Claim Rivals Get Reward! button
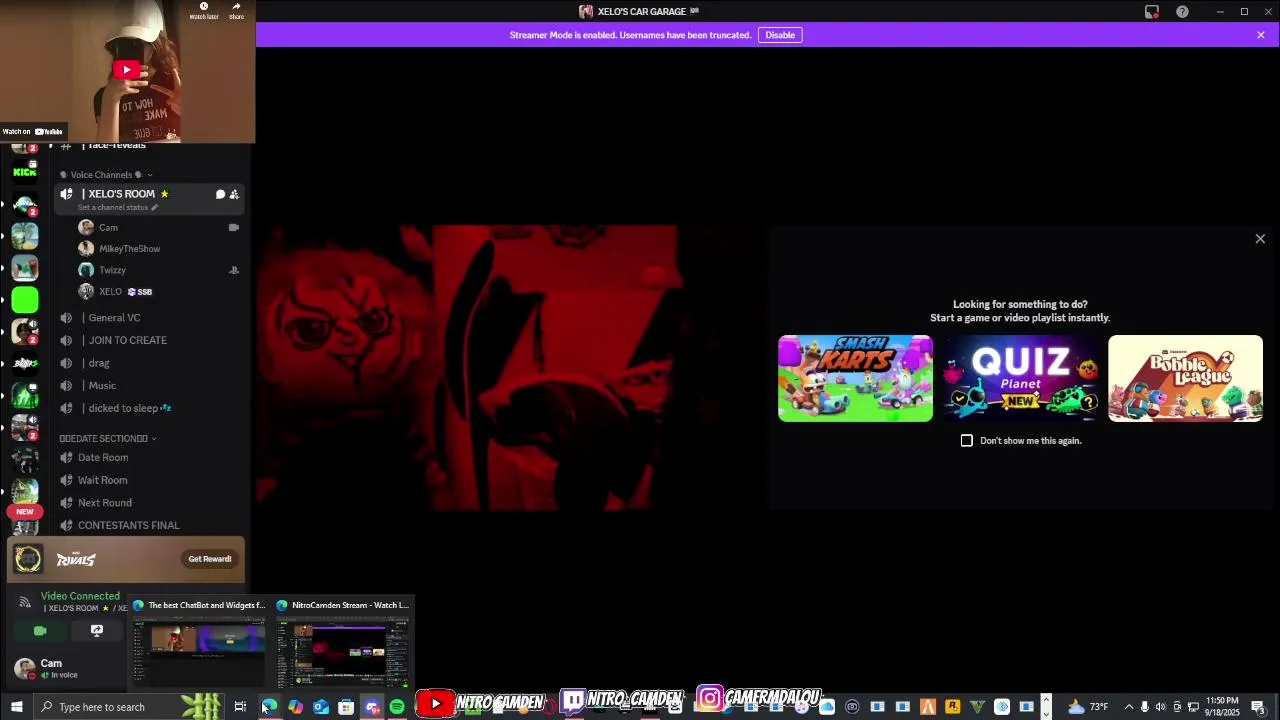The width and height of the screenshot is (1280, 720). point(210,559)
